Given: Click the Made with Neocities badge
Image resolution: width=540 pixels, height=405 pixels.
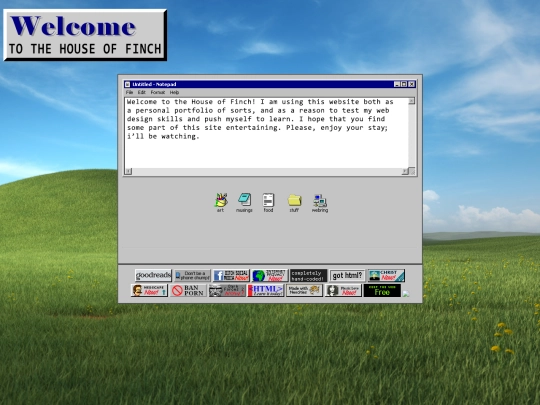Looking at the screenshot, I should coord(304,290).
